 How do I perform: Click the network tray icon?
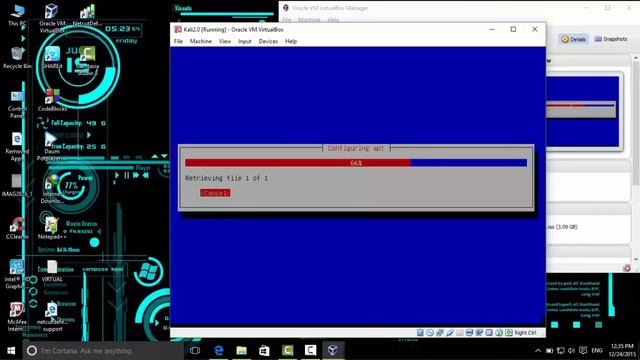pyautogui.click(x=561, y=351)
